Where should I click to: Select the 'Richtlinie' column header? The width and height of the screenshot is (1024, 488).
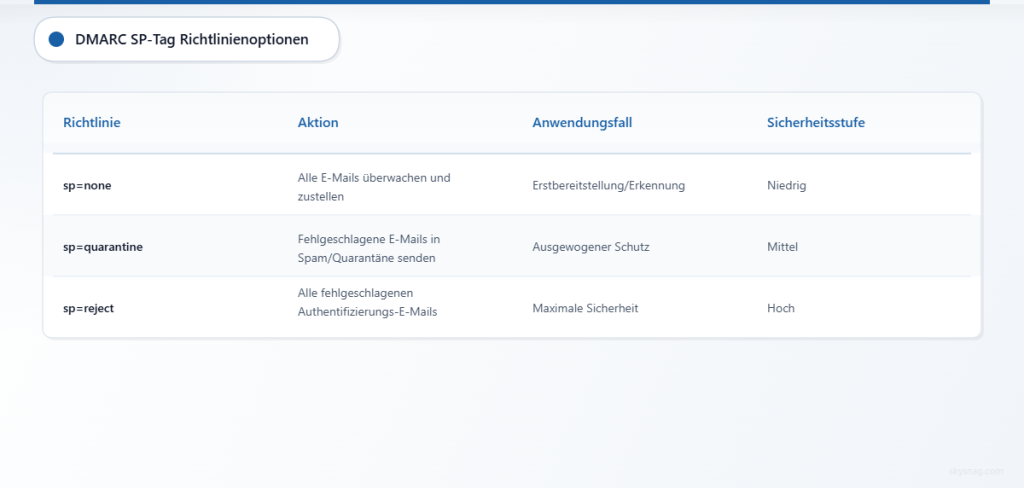92,122
